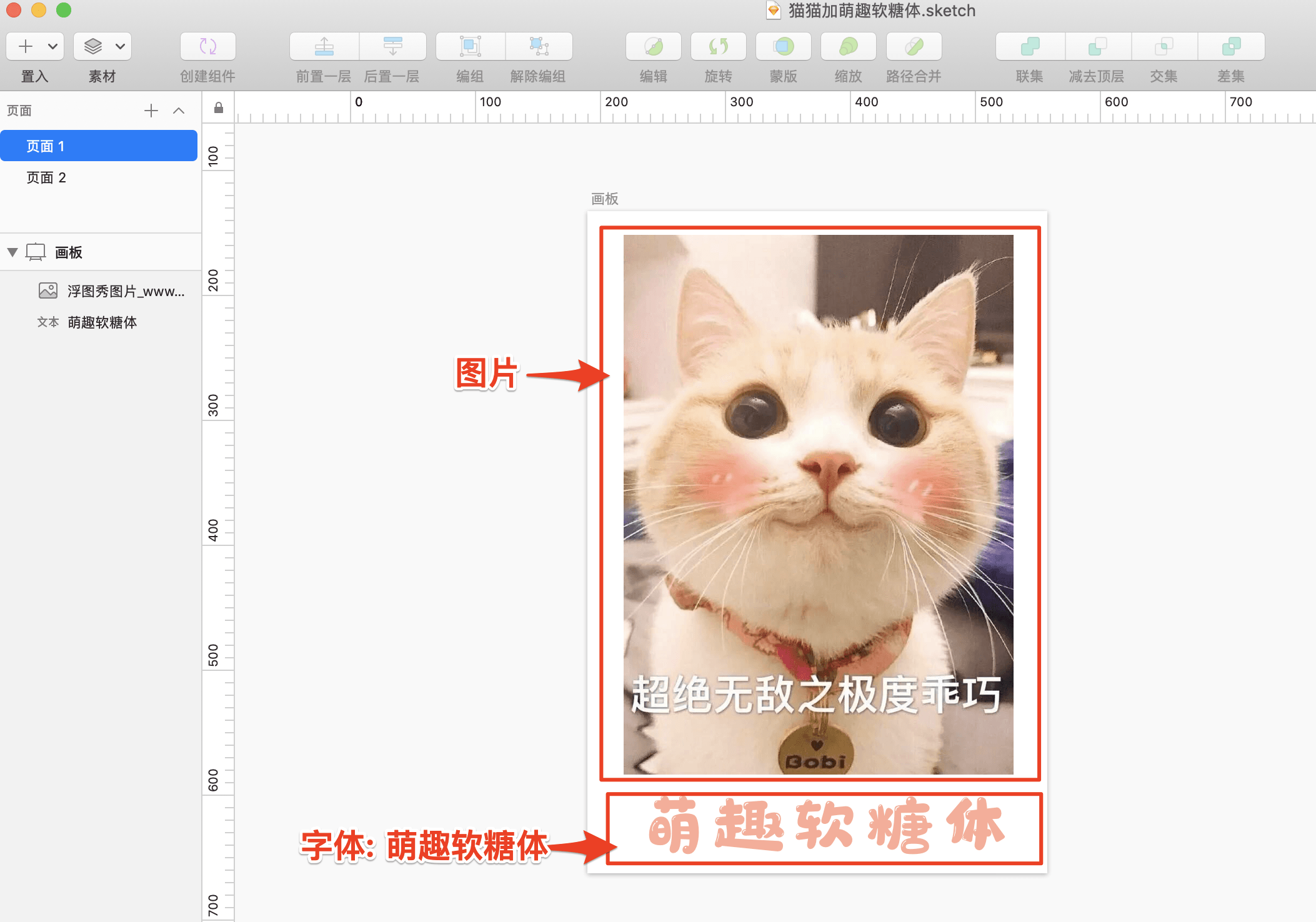Click the Sketch document icon in title bar
This screenshot has width=1316, height=922.
(774, 10)
